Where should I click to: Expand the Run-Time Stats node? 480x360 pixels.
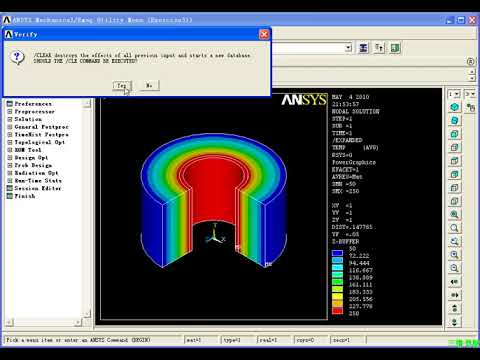click(10, 181)
